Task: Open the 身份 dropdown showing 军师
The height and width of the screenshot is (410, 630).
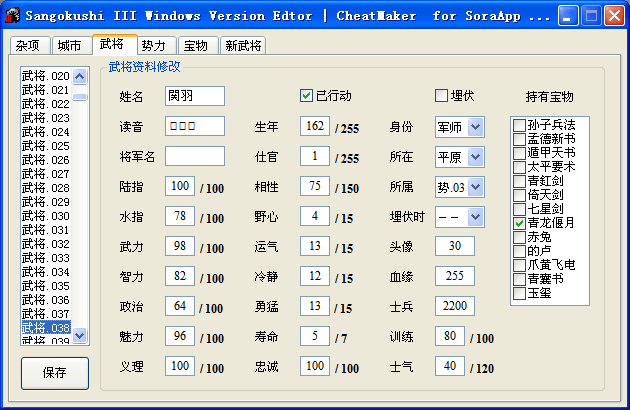Action: point(475,127)
